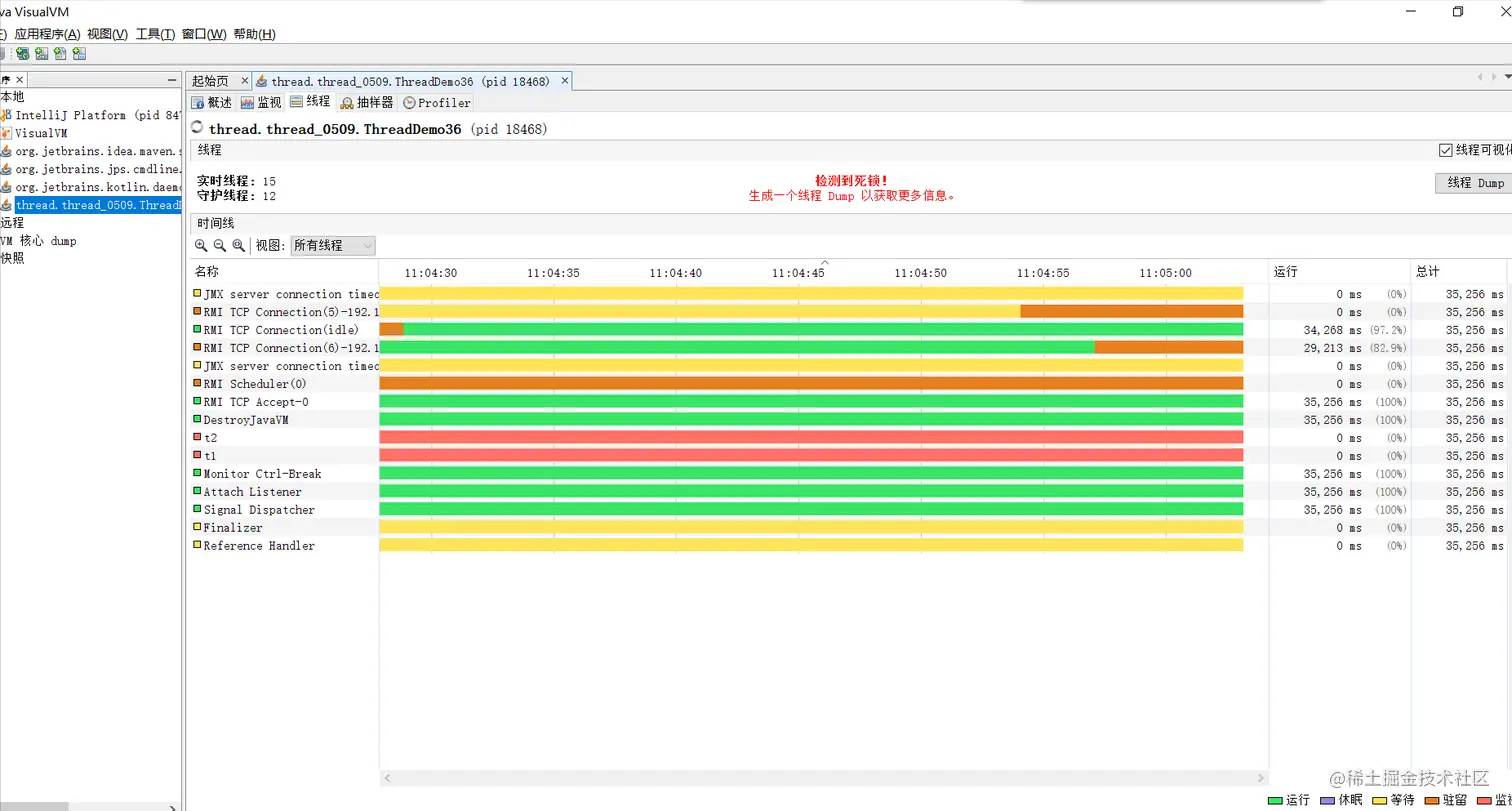1512x811 pixels.
Task: Sort threads by the 运行 column header
Action: point(1339,271)
